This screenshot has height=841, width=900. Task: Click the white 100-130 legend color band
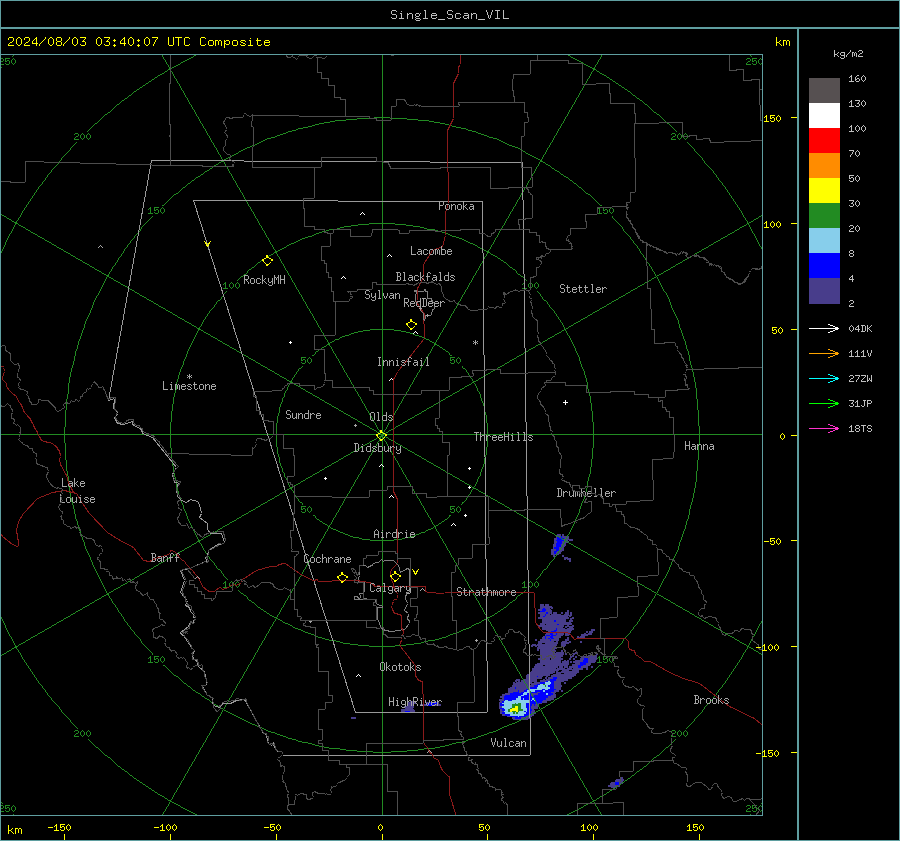[824, 116]
